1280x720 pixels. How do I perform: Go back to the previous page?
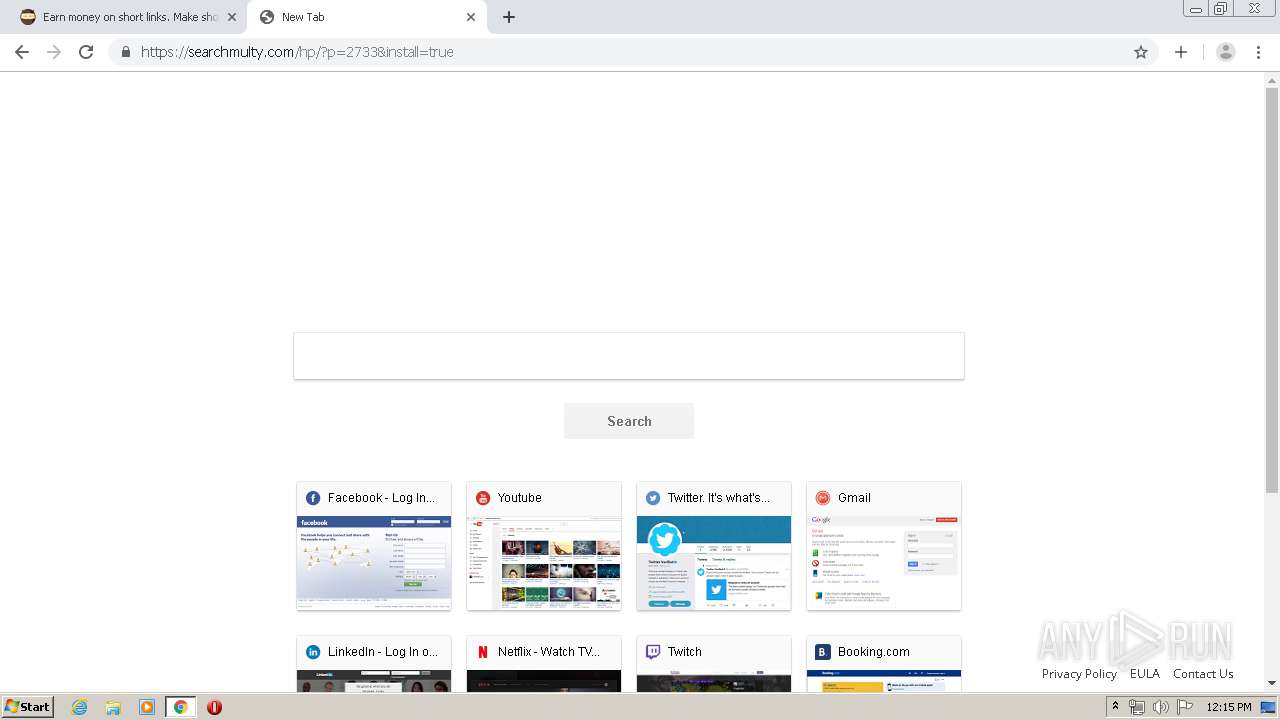pos(22,52)
